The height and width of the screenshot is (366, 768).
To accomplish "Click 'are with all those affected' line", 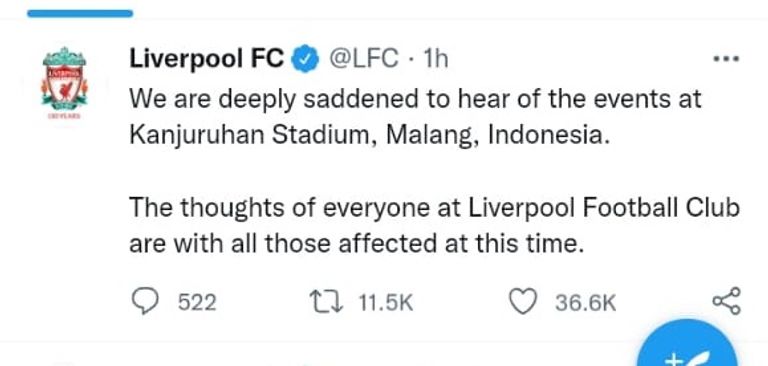I will coord(357,244).
